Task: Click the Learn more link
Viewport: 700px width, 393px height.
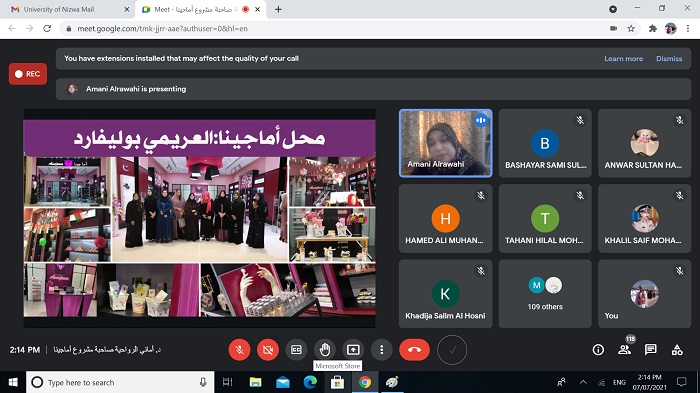Action: tap(624, 59)
